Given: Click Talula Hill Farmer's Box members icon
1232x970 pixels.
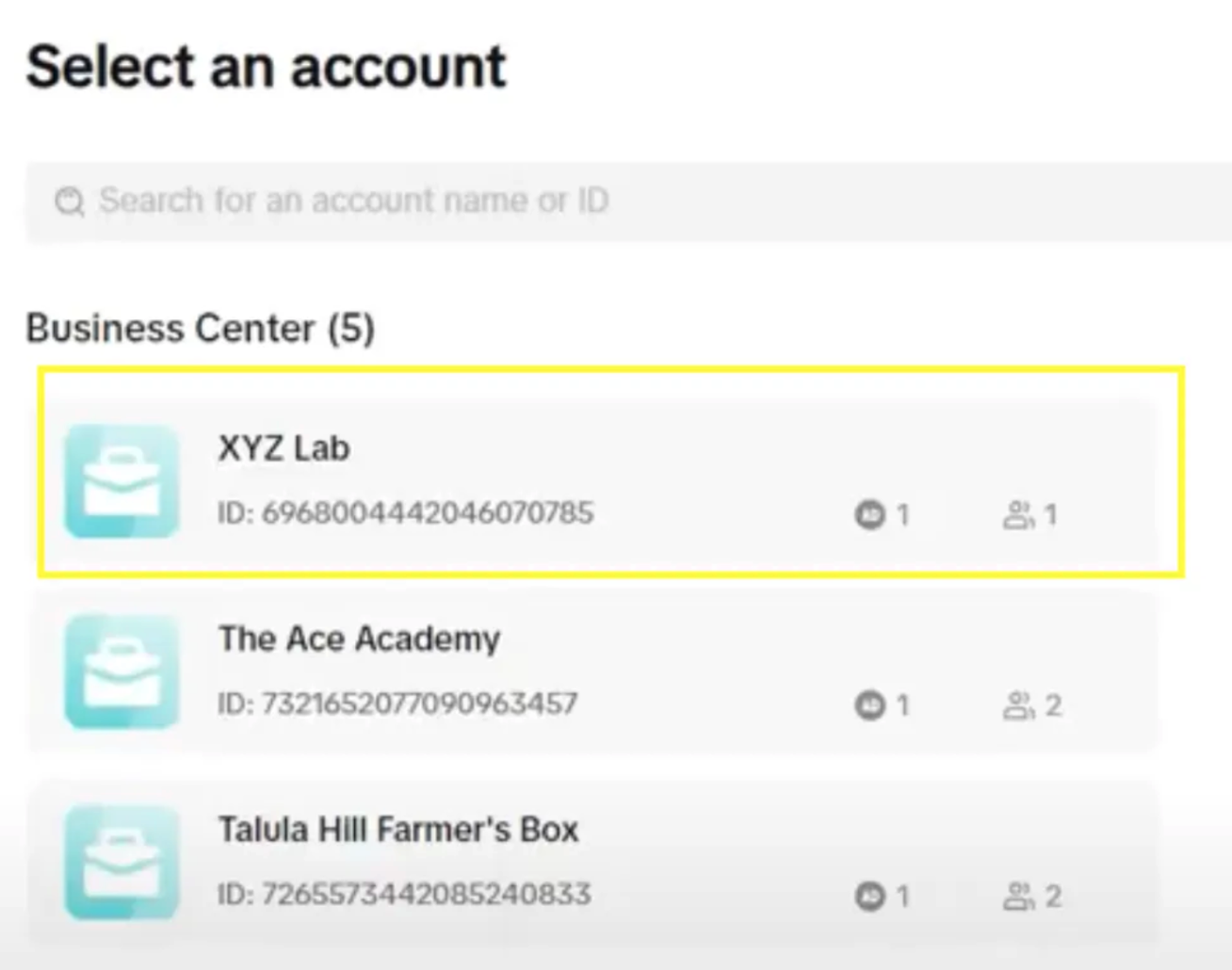Looking at the screenshot, I should (x=1018, y=896).
